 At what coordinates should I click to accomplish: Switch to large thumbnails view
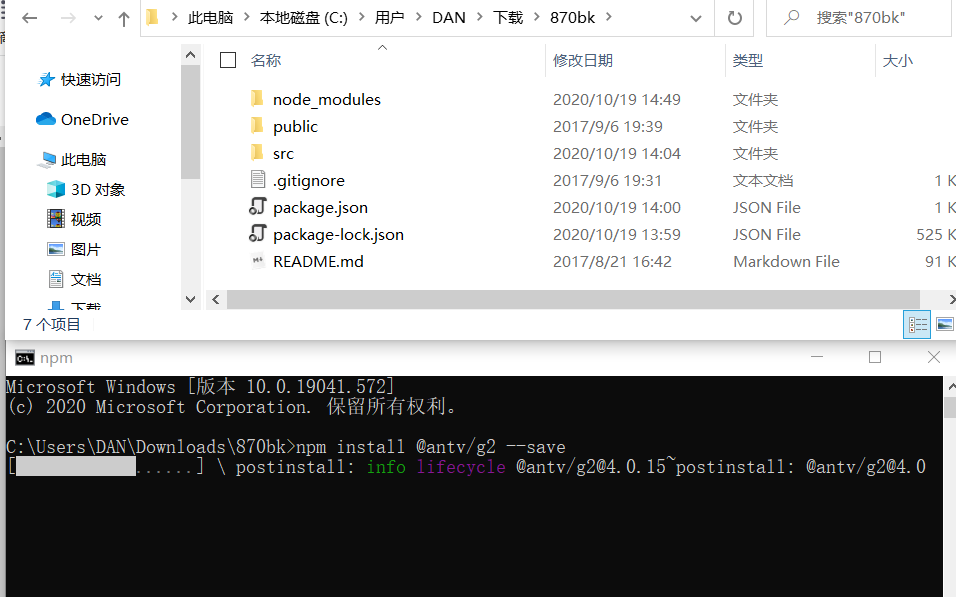click(944, 325)
